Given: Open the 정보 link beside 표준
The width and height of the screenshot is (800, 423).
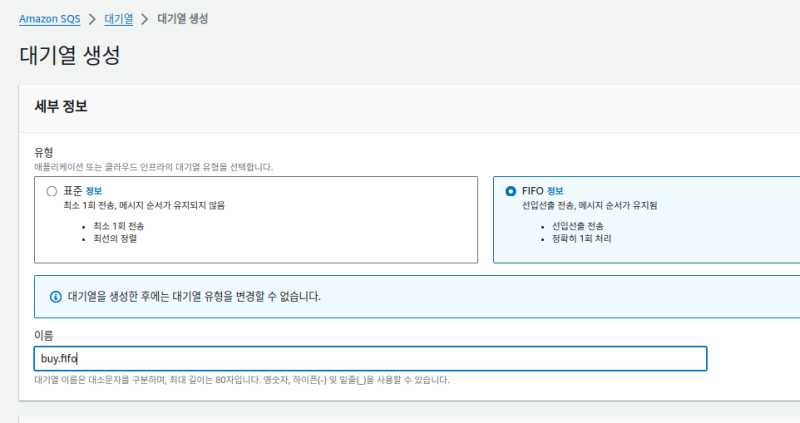Looking at the screenshot, I should tap(94, 190).
